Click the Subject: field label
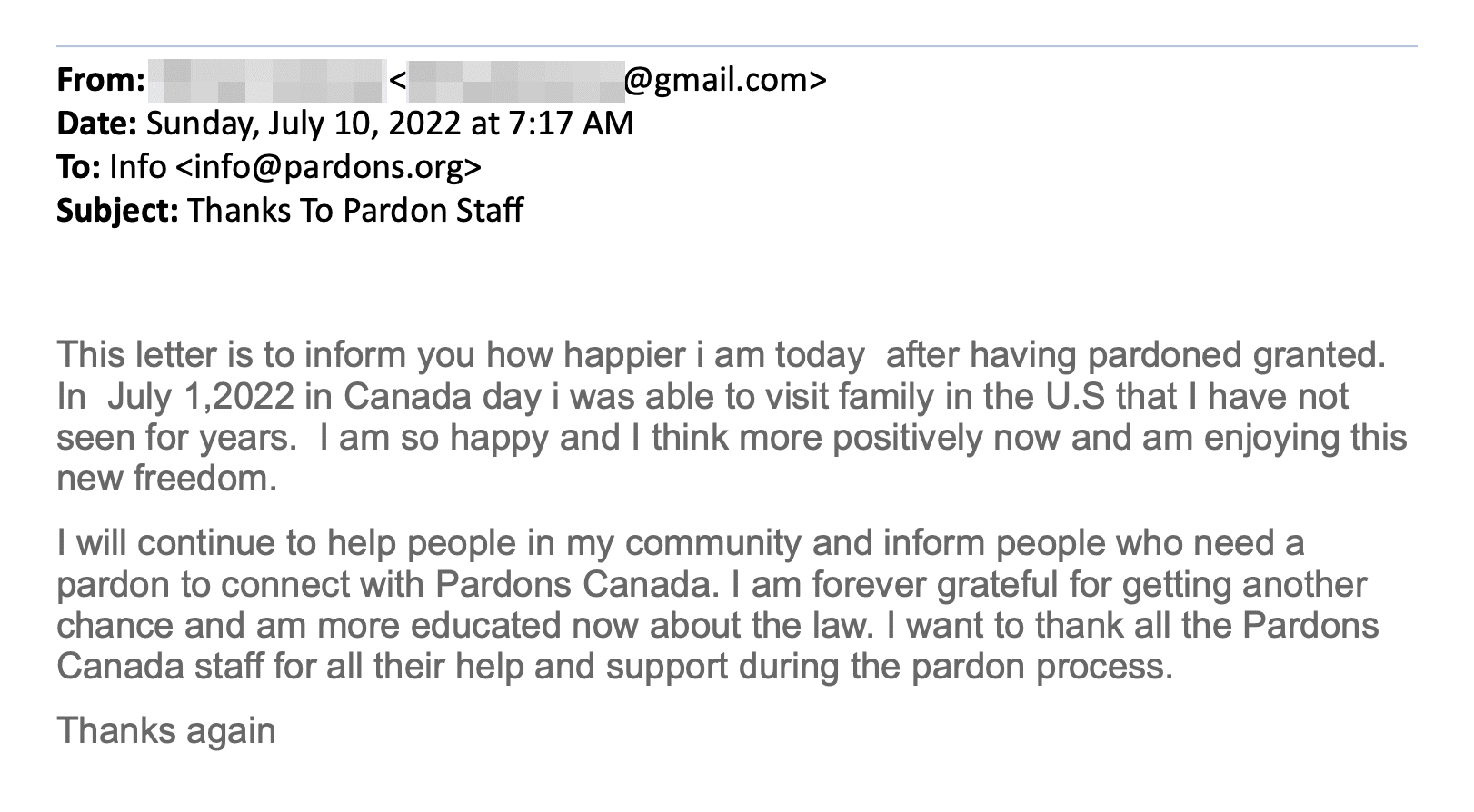Image resolution: width=1474 pixels, height=812 pixels. [x=117, y=211]
